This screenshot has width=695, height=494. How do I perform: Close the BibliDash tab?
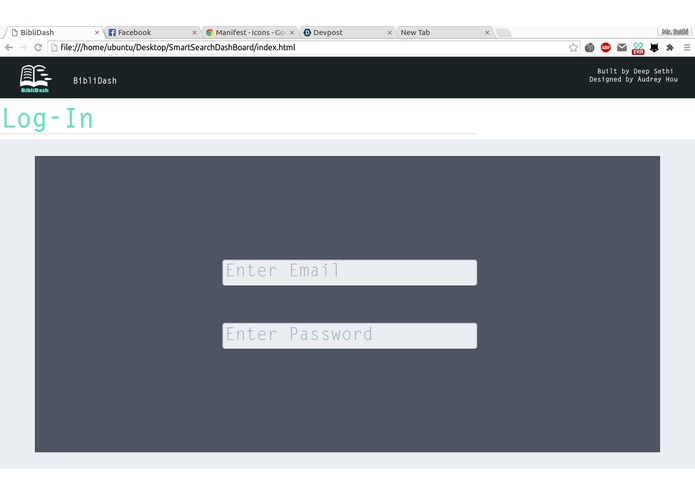click(97, 33)
